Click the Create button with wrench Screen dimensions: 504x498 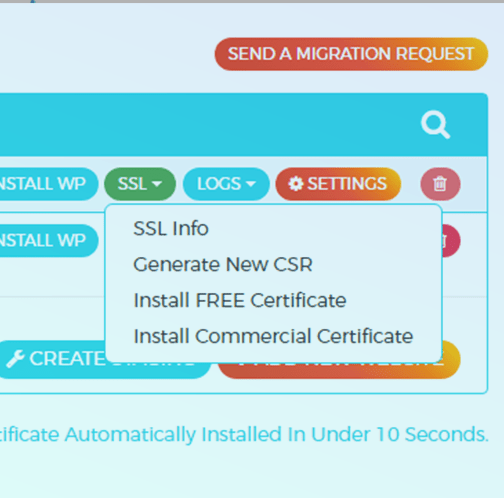pyautogui.click(x=105, y=359)
